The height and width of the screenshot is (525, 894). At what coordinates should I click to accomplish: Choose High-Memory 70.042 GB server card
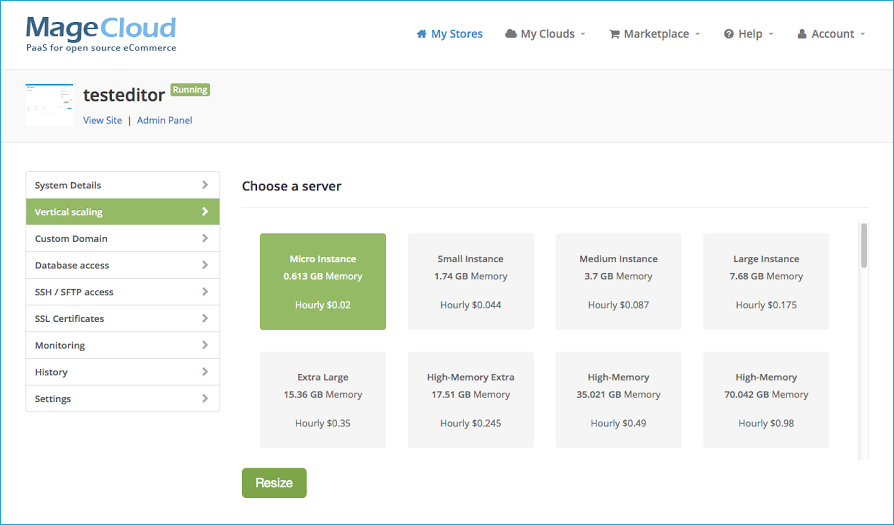coord(766,400)
